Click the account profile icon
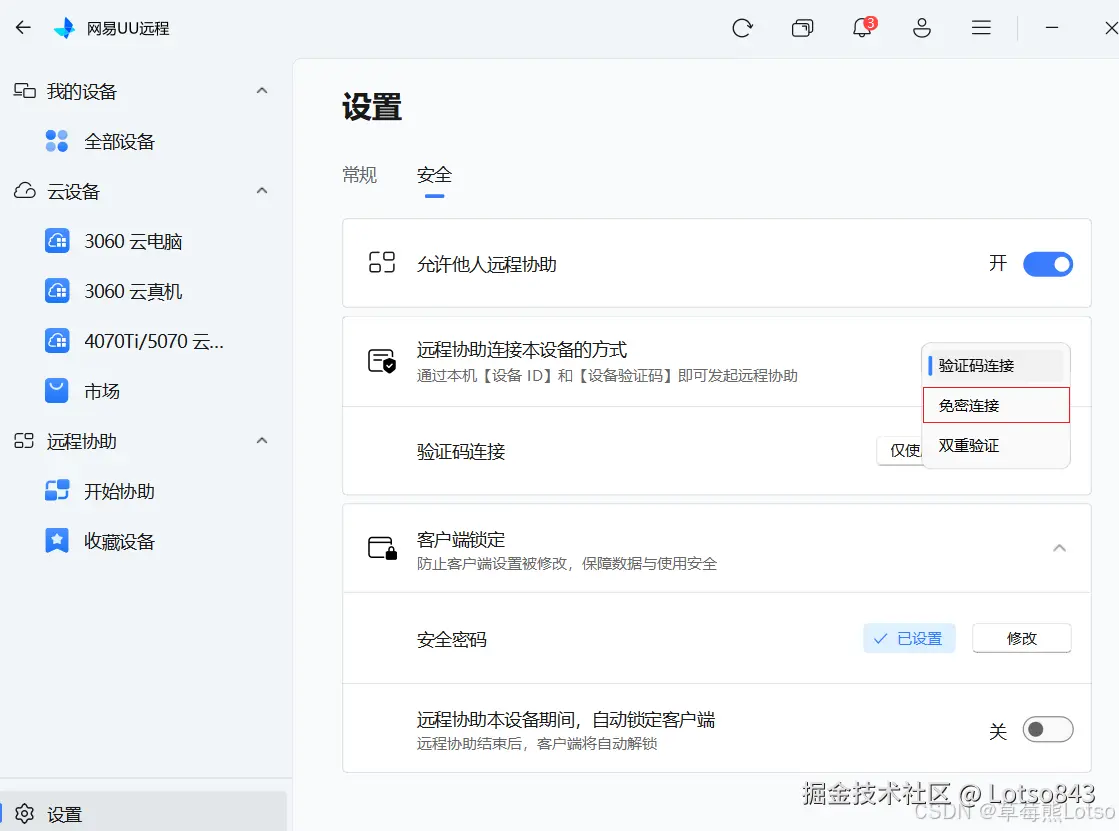This screenshot has width=1119, height=831. tap(922, 28)
